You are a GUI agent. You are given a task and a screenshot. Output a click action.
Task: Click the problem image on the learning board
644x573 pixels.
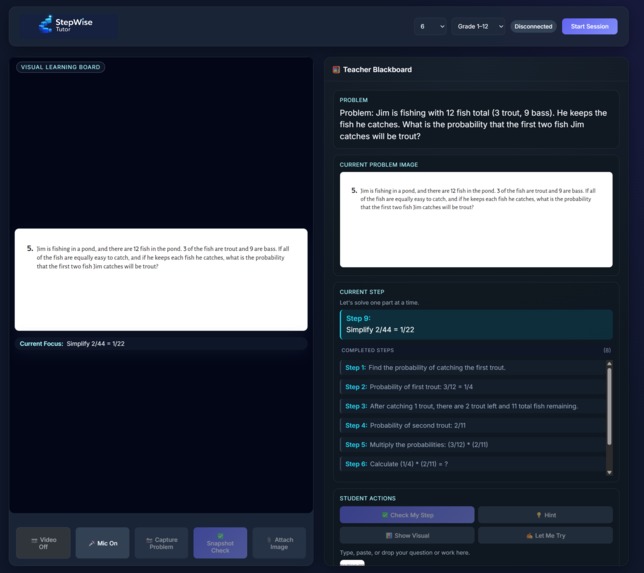pos(161,279)
